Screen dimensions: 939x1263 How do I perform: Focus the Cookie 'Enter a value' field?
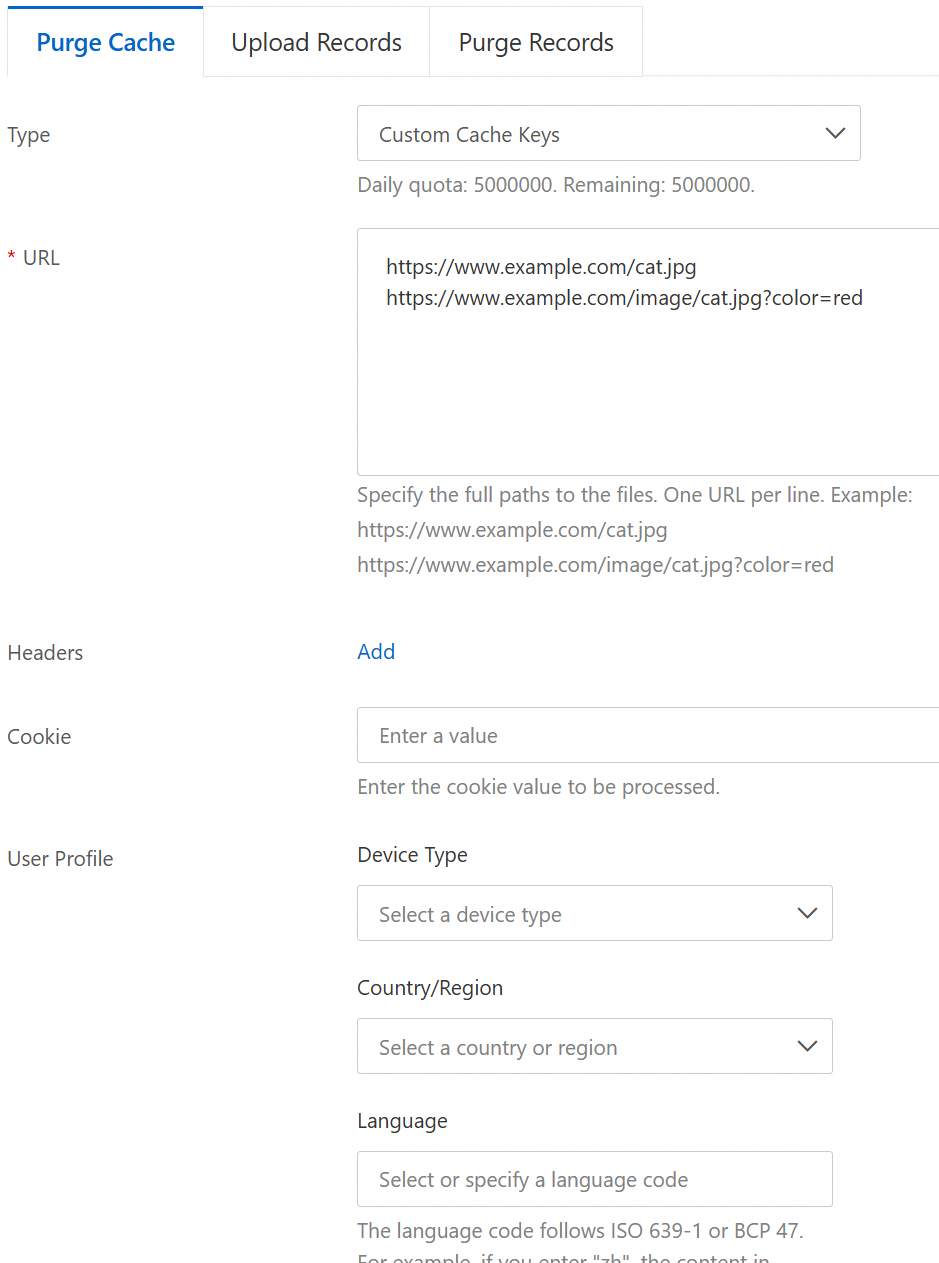click(x=647, y=736)
